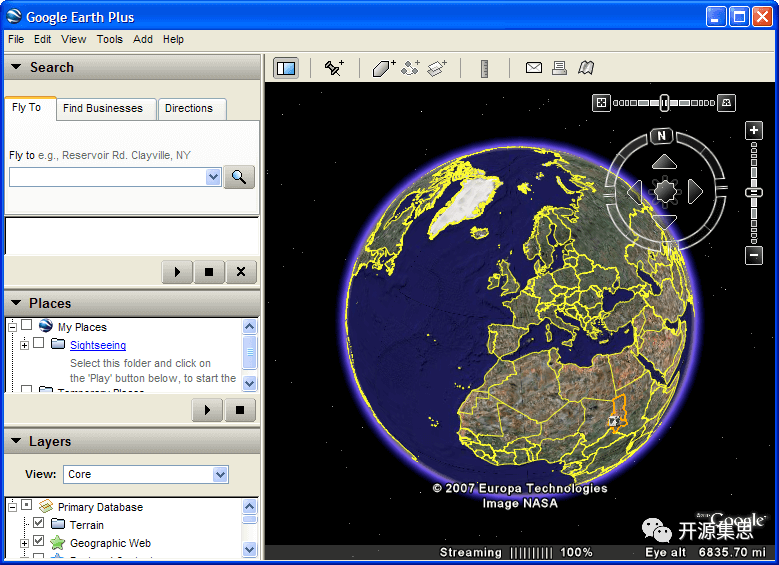
Task: Open the Sightseeing link
Action: 98,345
